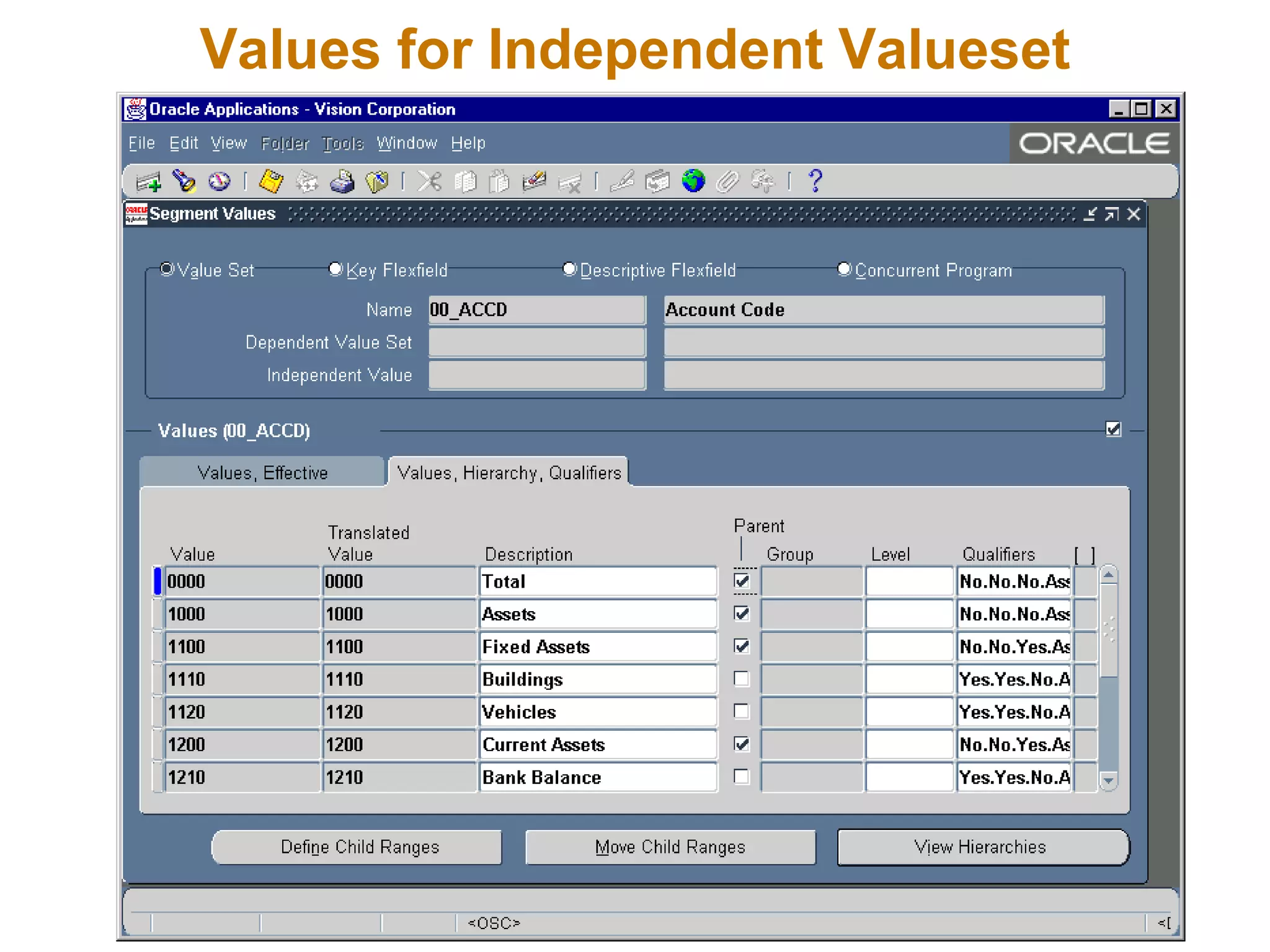
Task: Click the Translations globe icon
Action: pos(693,181)
